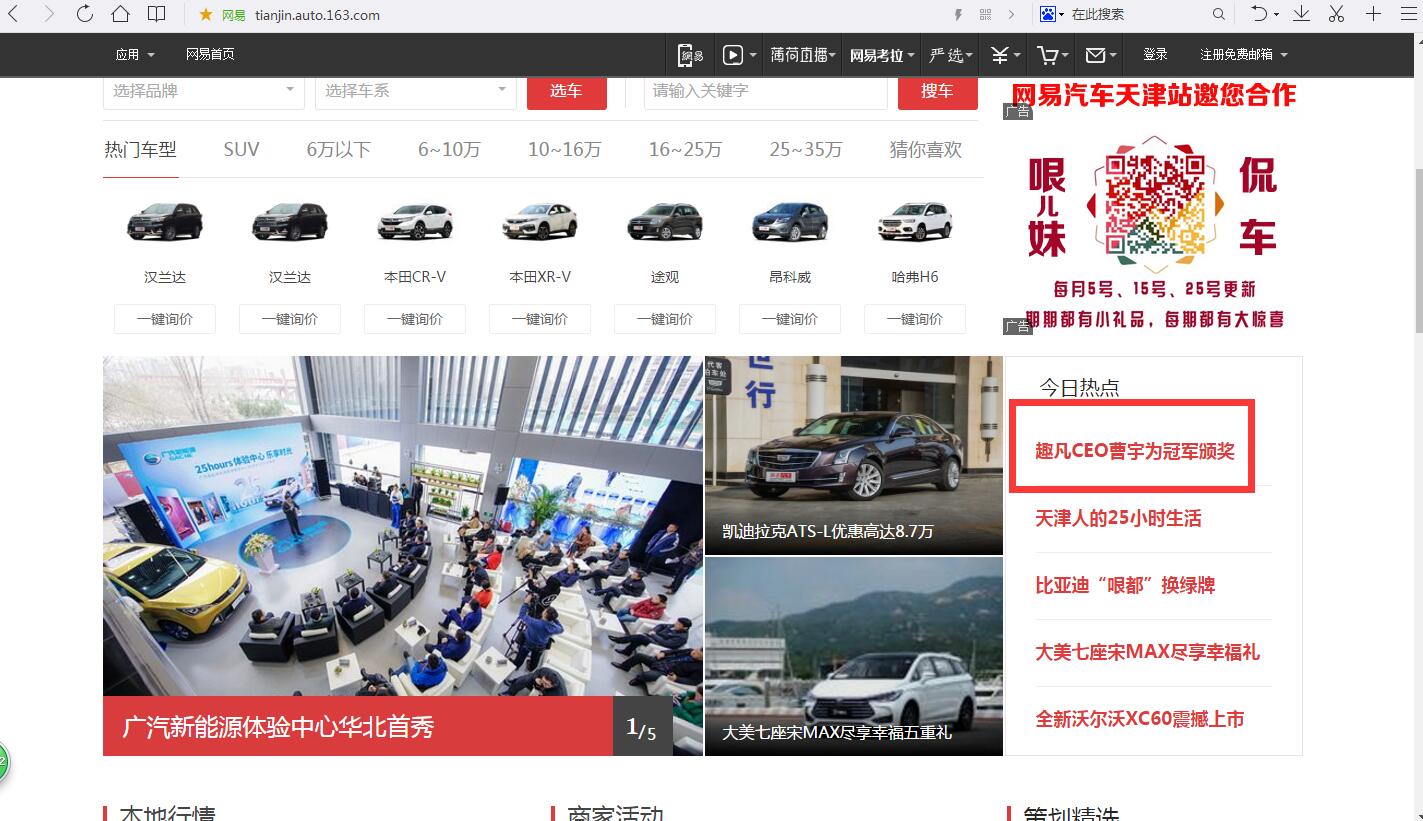Expand the 注册免费邮箱 dropdown
The width and height of the screenshot is (1423, 821).
click(1244, 54)
